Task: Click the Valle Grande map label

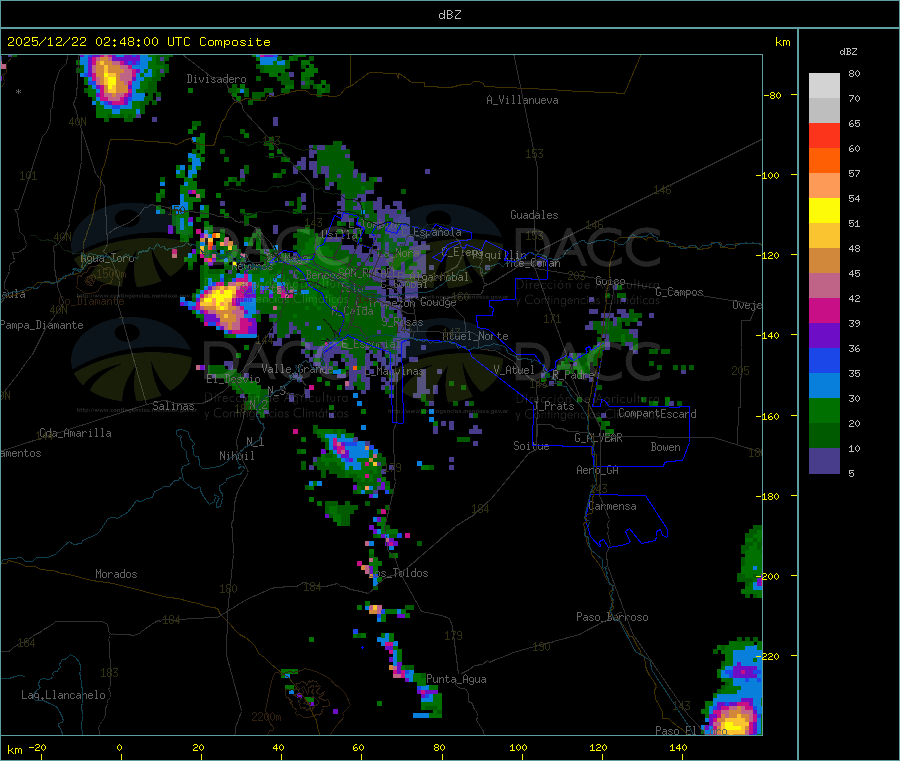Action: pos(297,369)
